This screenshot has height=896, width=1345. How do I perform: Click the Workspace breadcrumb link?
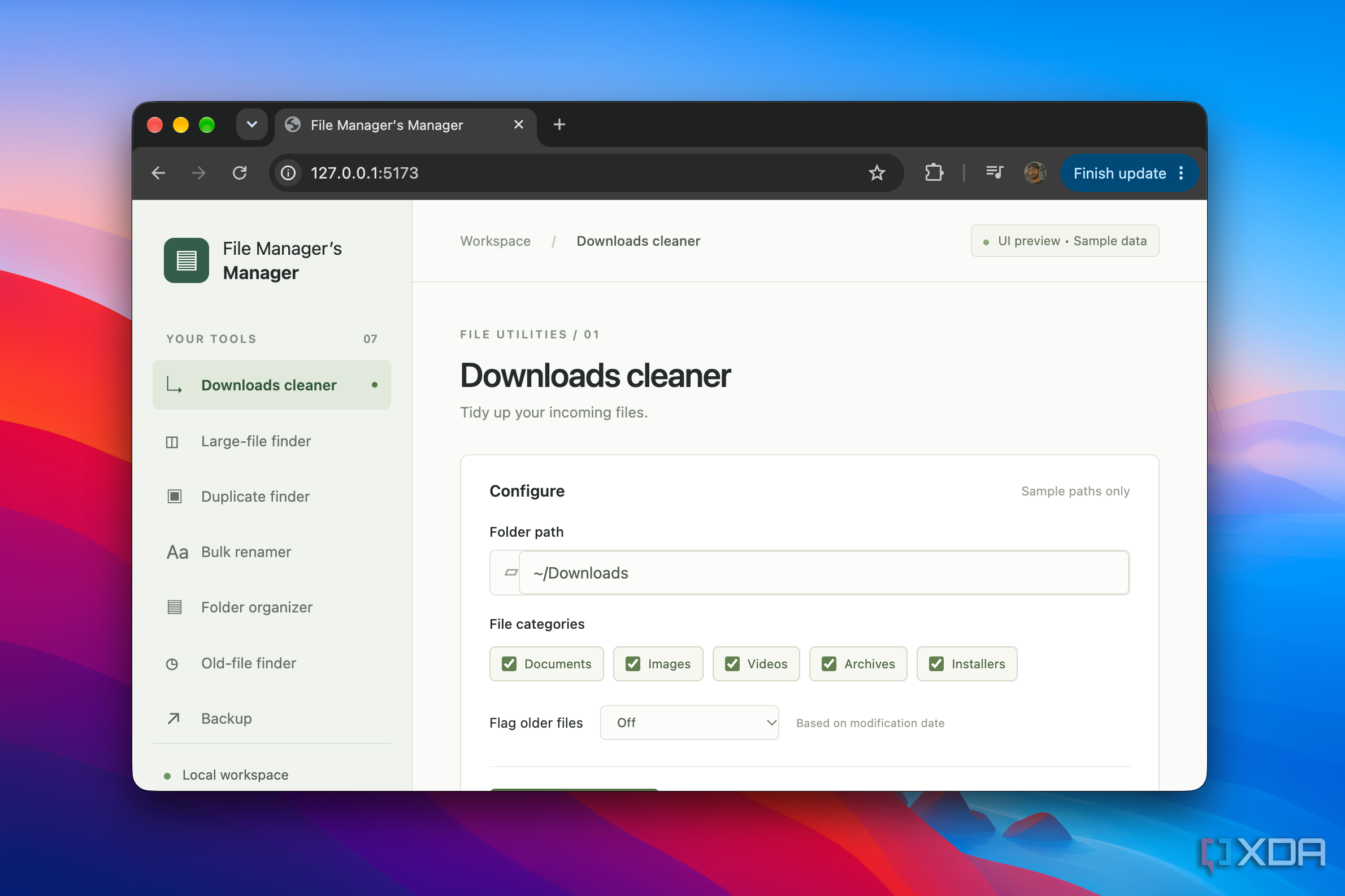tap(495, 241)
